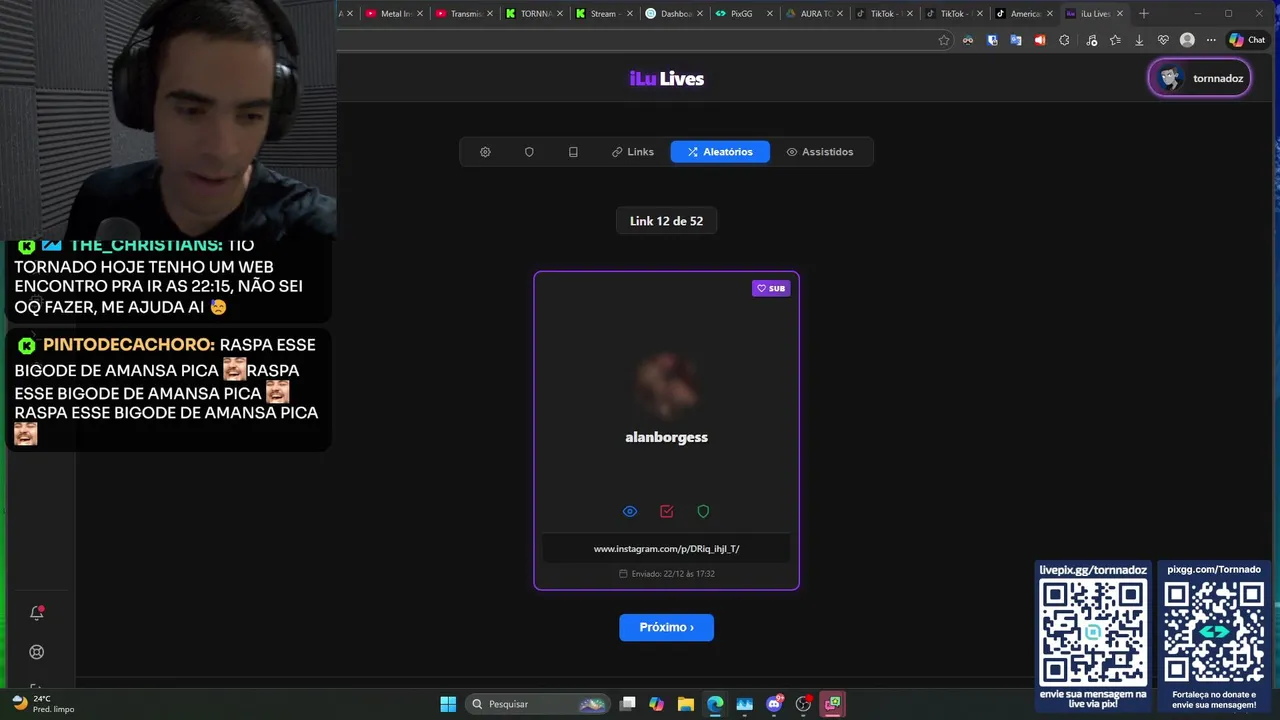Toggle the red checkmark box icon
The width and height of the screenshot is (1280, 720).
coord(667,511)
